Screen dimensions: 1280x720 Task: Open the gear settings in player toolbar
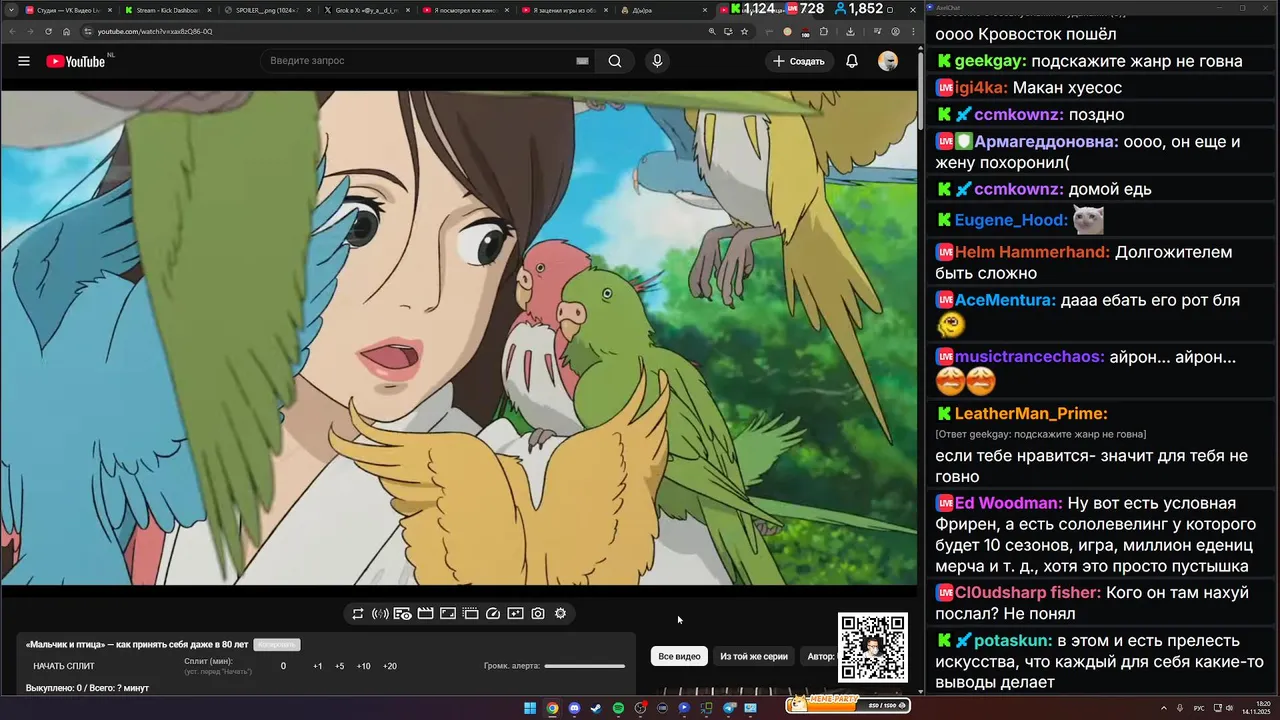pos(560,614)
